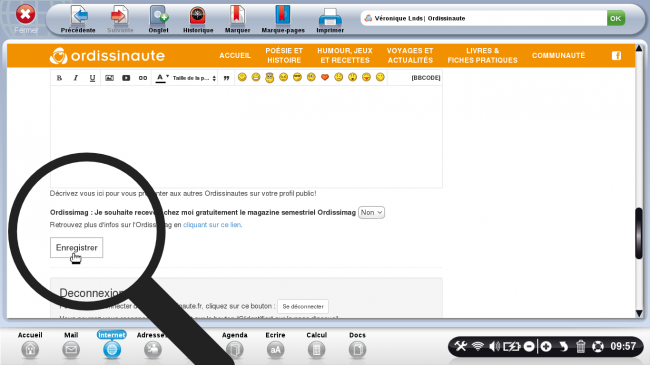Open Ecrire in the bottom dock
This screenshot has height=365, width=650.
275,345
